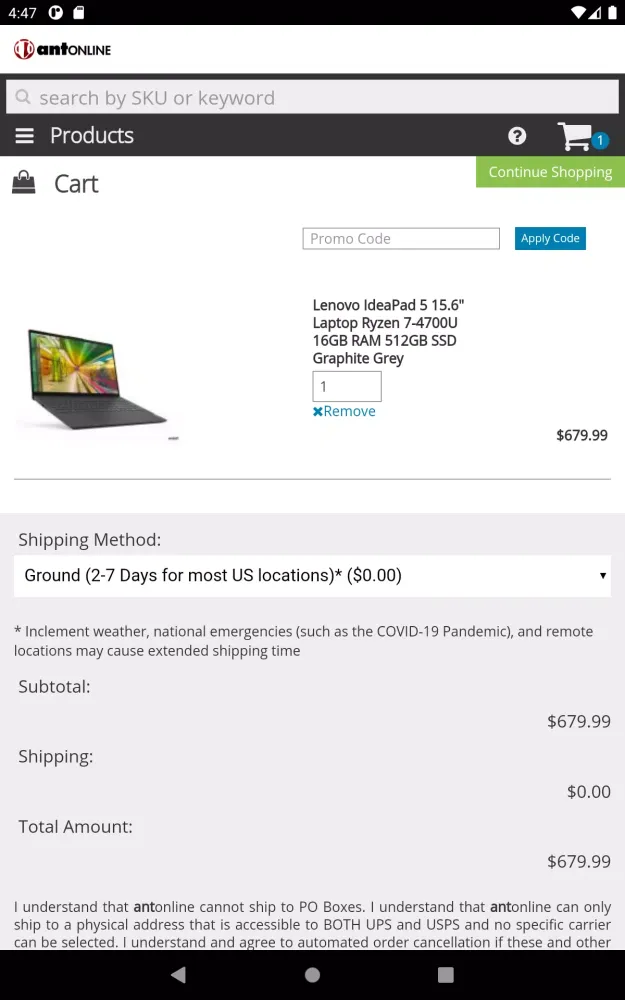Focus the SKU or keyword search box
This screenshot has width=625, height=1000.
(x=312, y=97)
